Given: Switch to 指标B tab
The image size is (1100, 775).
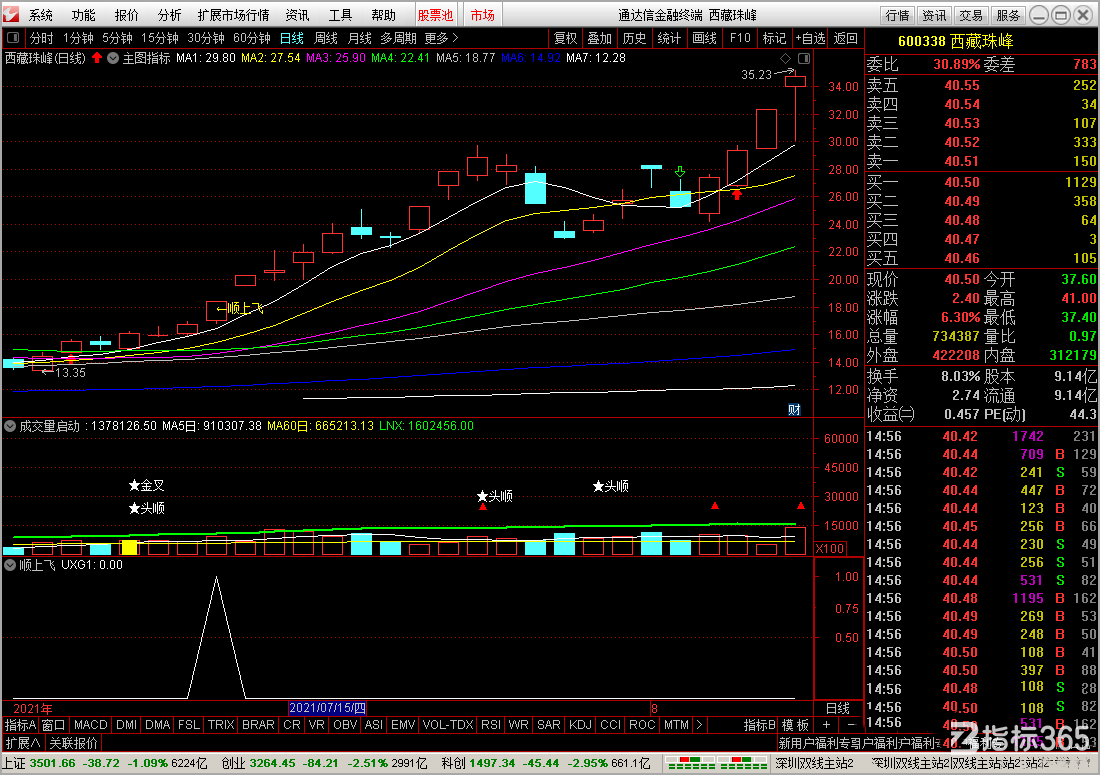Looking at the screenshot, I should 760,725.
